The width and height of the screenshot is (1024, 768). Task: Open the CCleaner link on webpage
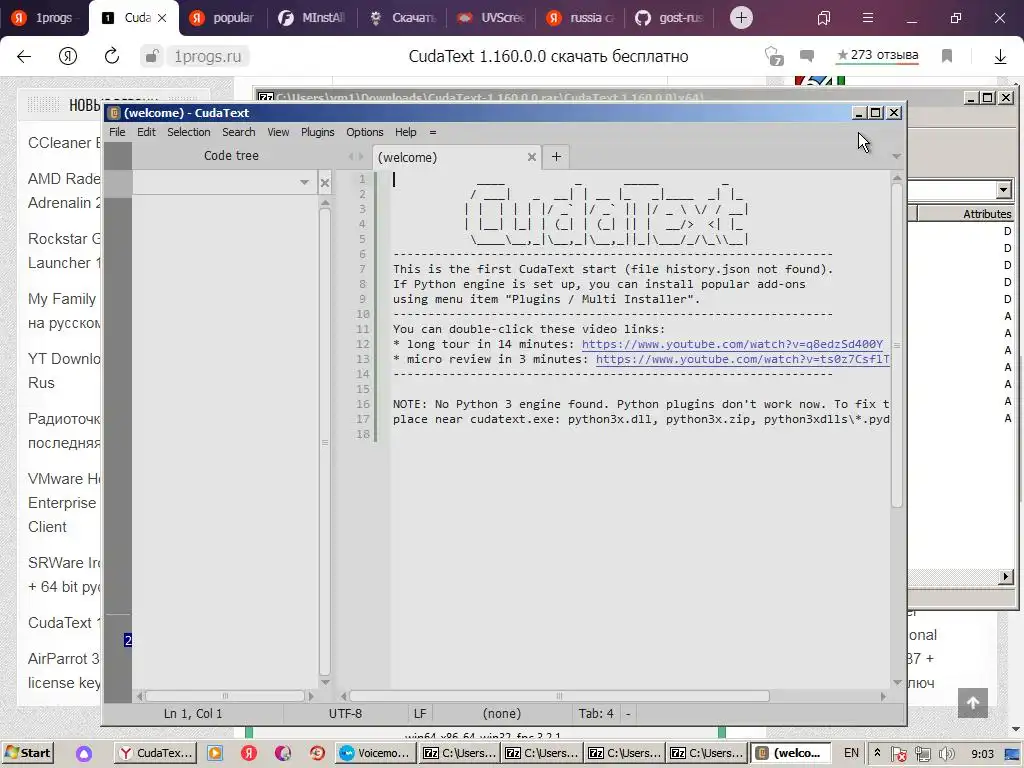coord(64,142)
